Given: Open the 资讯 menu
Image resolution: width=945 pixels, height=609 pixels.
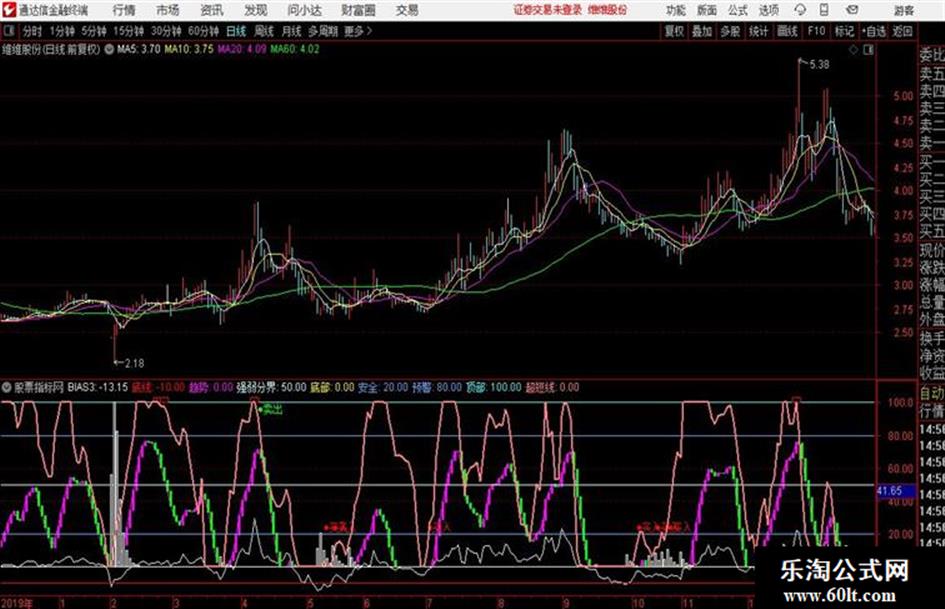Looking at the screenshot, I should 211,10.
